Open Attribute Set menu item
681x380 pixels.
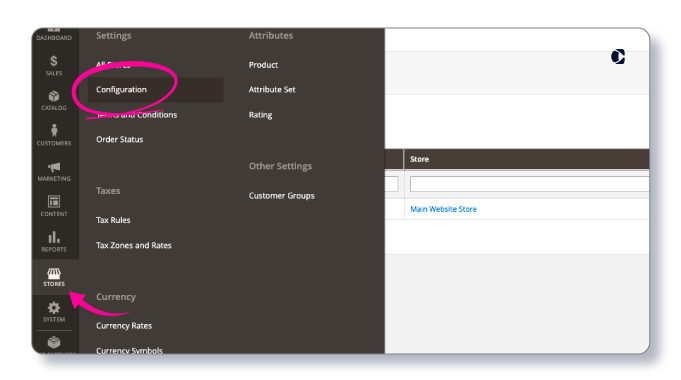[x=272, y=89]
